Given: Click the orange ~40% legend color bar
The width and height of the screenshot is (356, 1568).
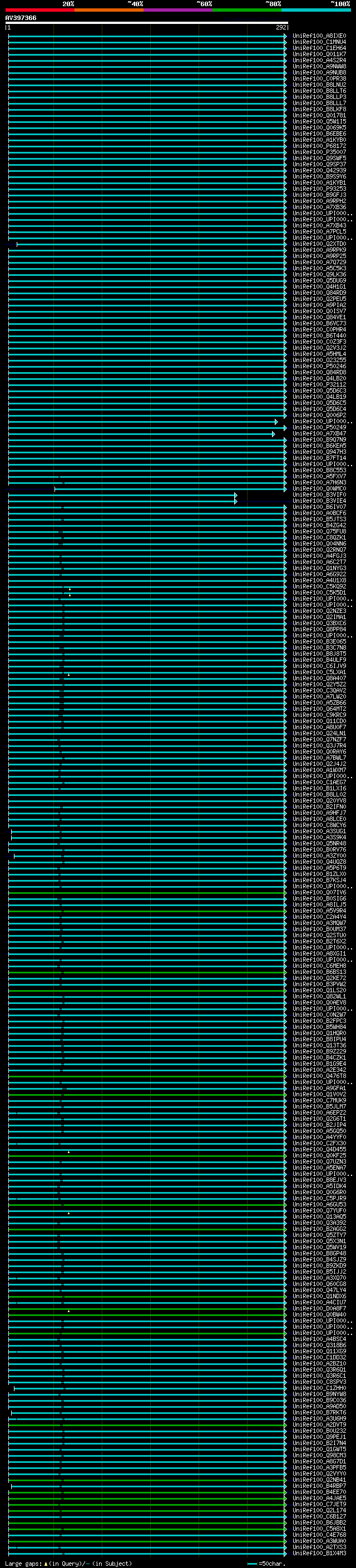Looking at the screenshot, I should 109,10.
